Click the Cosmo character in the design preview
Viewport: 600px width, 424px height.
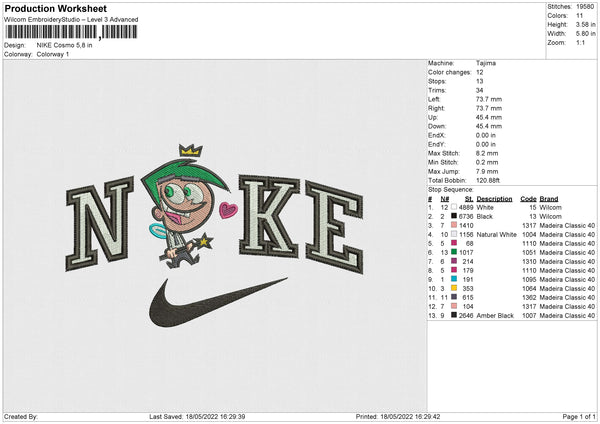click(x=185, y=207)
